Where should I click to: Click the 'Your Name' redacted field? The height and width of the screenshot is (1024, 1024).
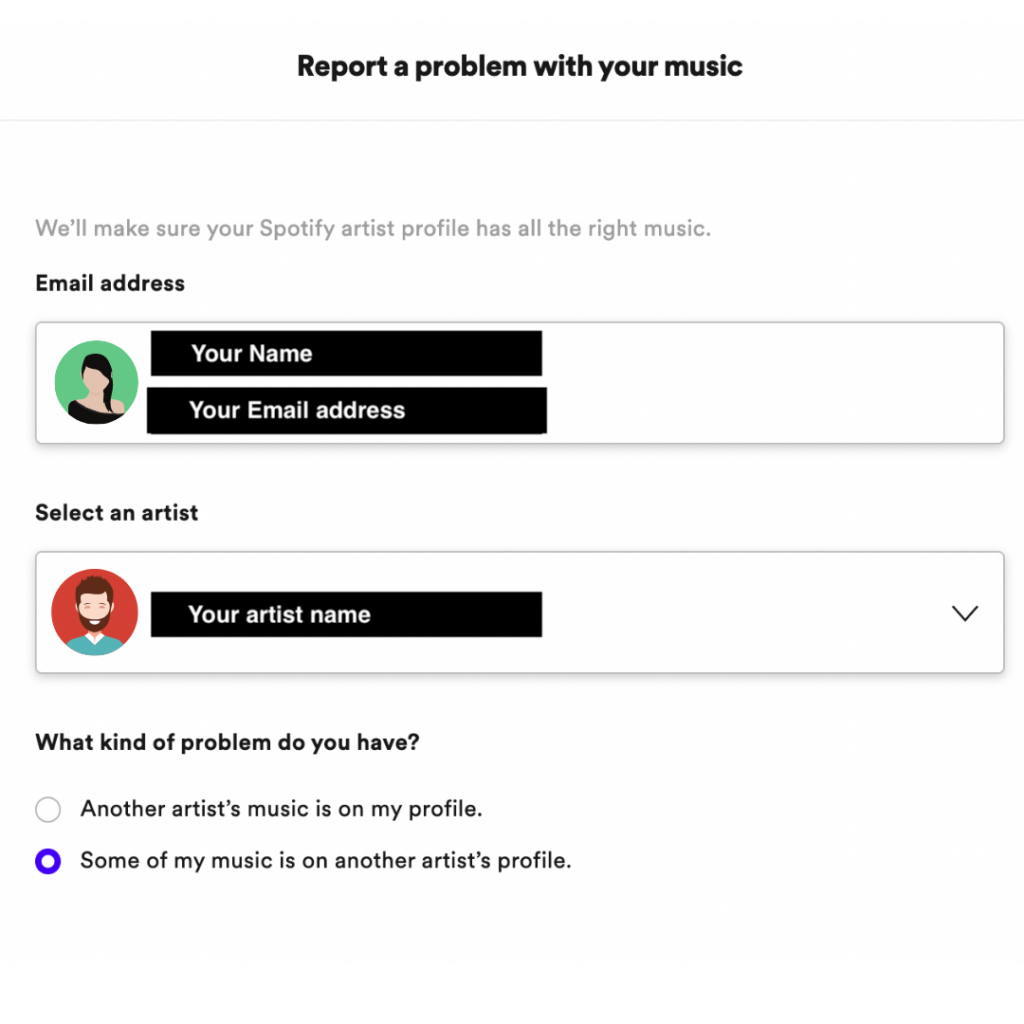[x=346, y=353]
